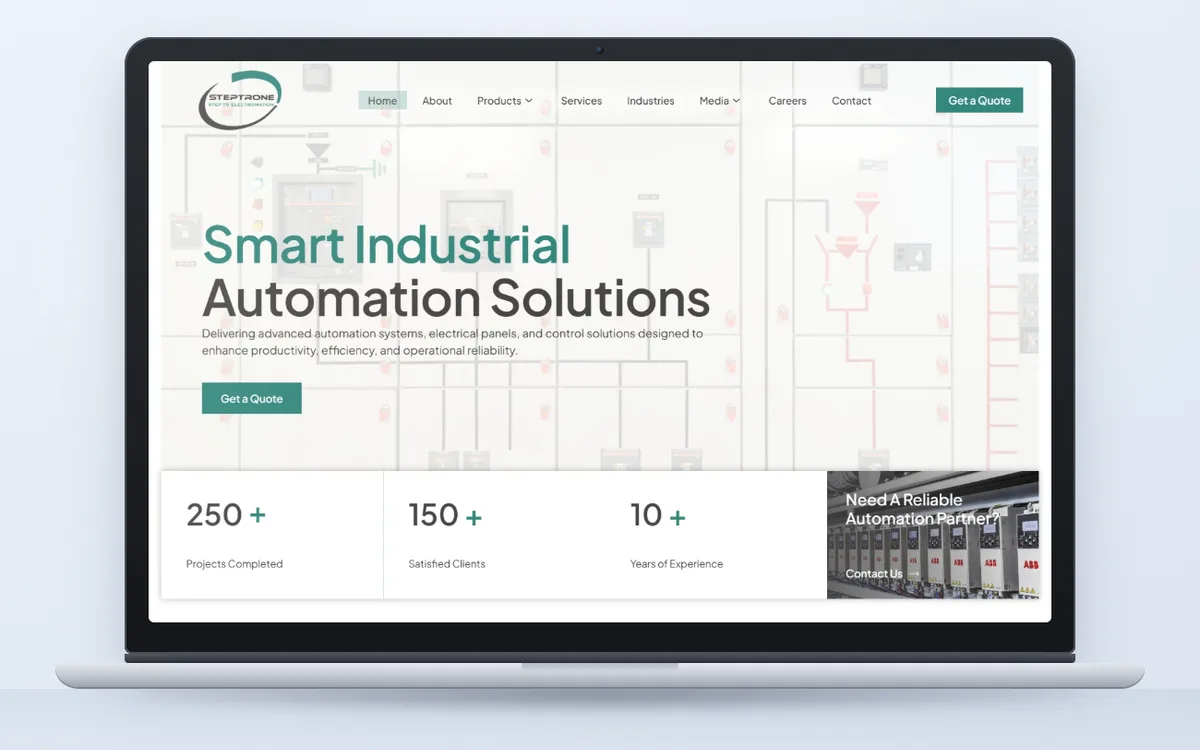Navigate to the Services page
The image size is (1200, 750).
click(581, 101)
